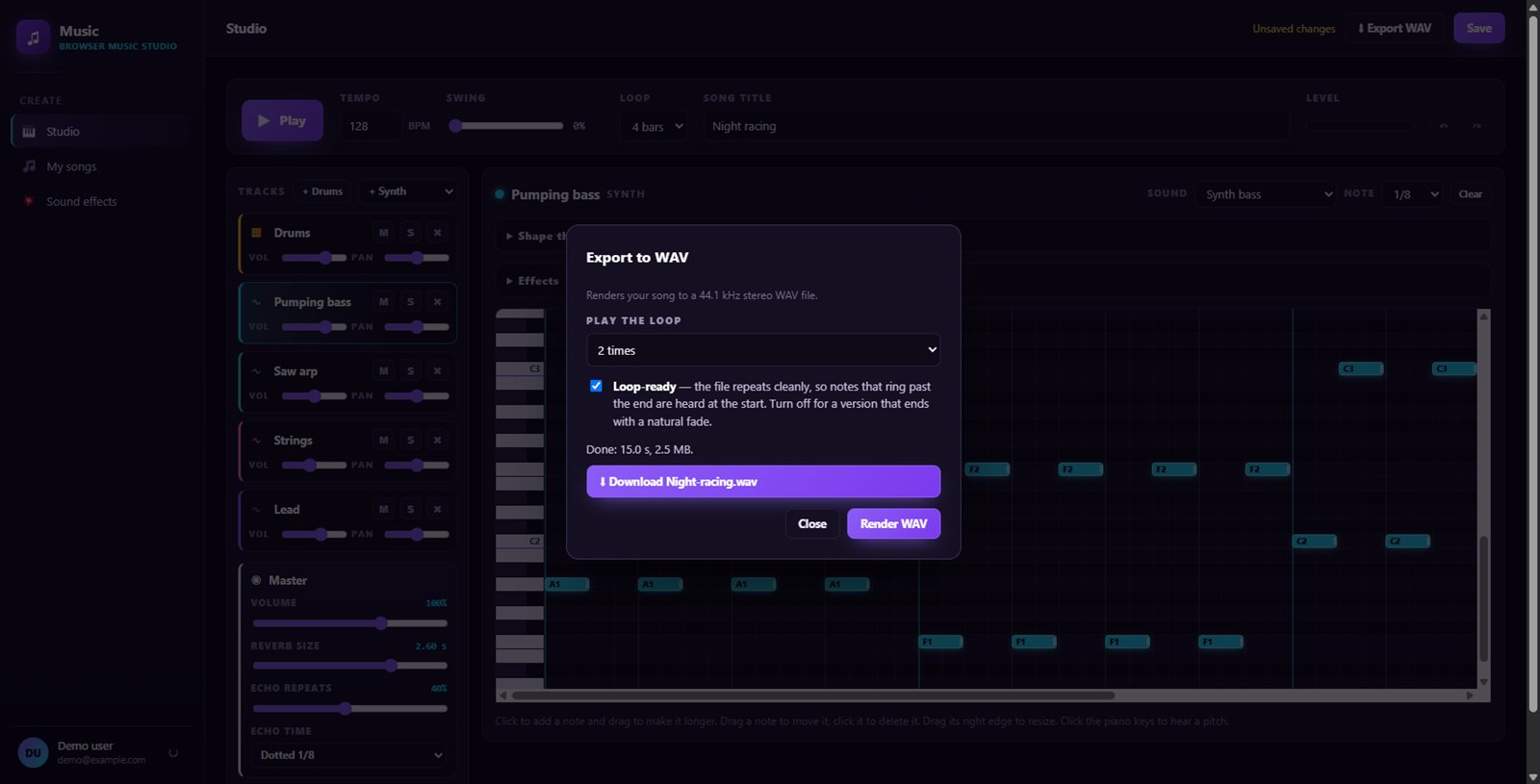This screenshot has width=1540, height=784.
Task: Mute the Drums track
Action: coord(384,233)
